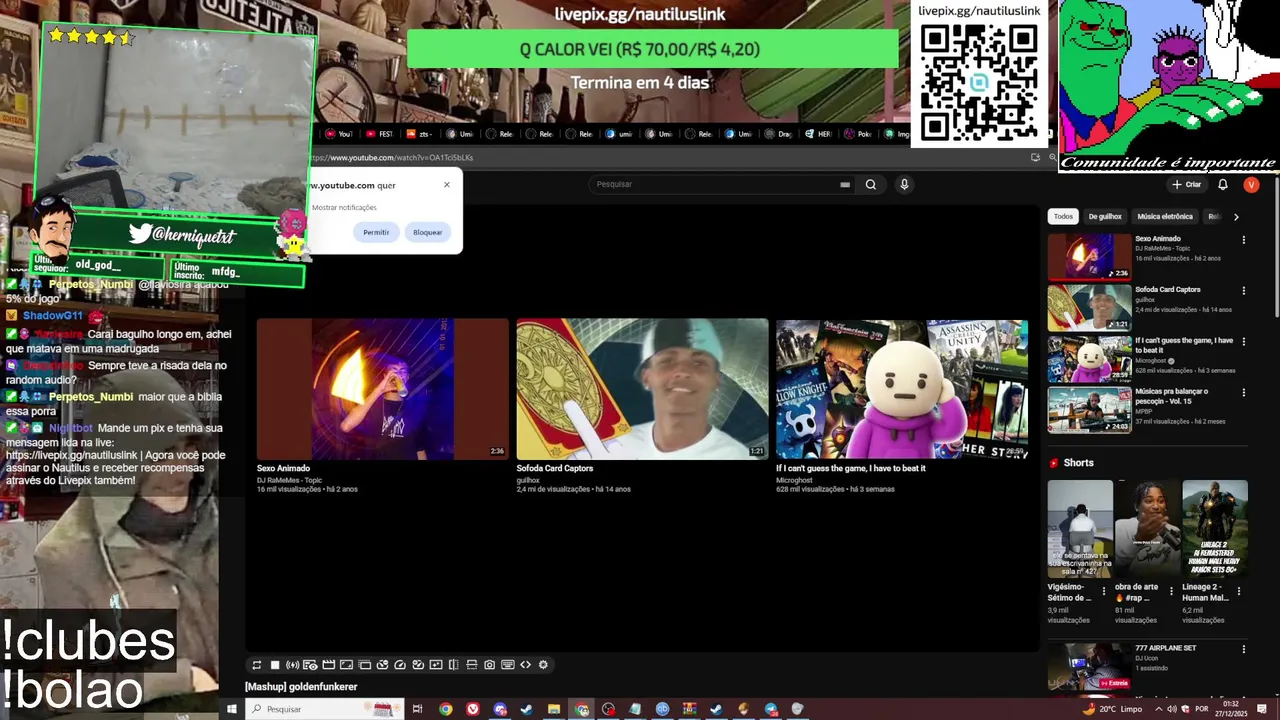Image resolution: width=1280 pixels, height=720 pixels.
Task: Open options for obra de arte short
Action: click(x=1171, y=591)
